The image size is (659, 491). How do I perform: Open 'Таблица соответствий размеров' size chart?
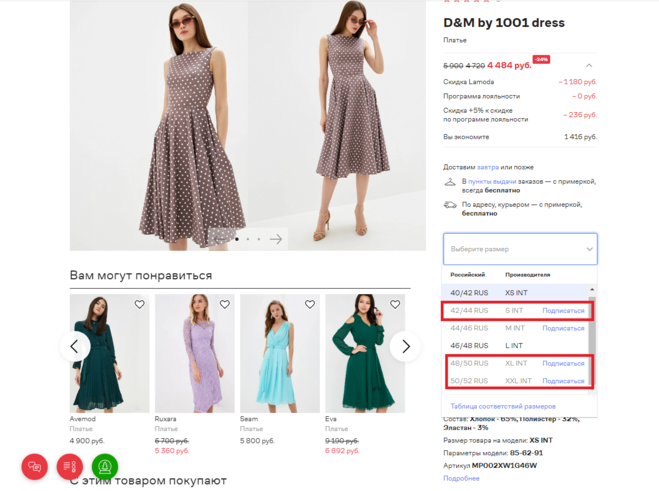503,406
